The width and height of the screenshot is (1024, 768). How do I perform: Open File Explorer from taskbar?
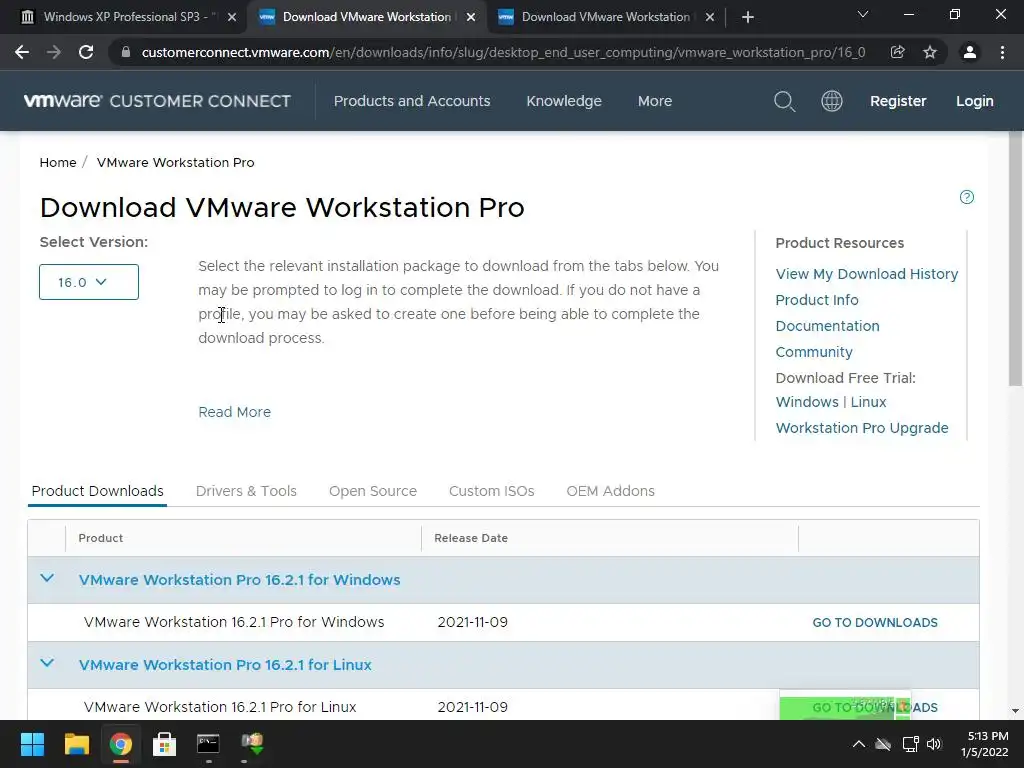coord(76,744)
